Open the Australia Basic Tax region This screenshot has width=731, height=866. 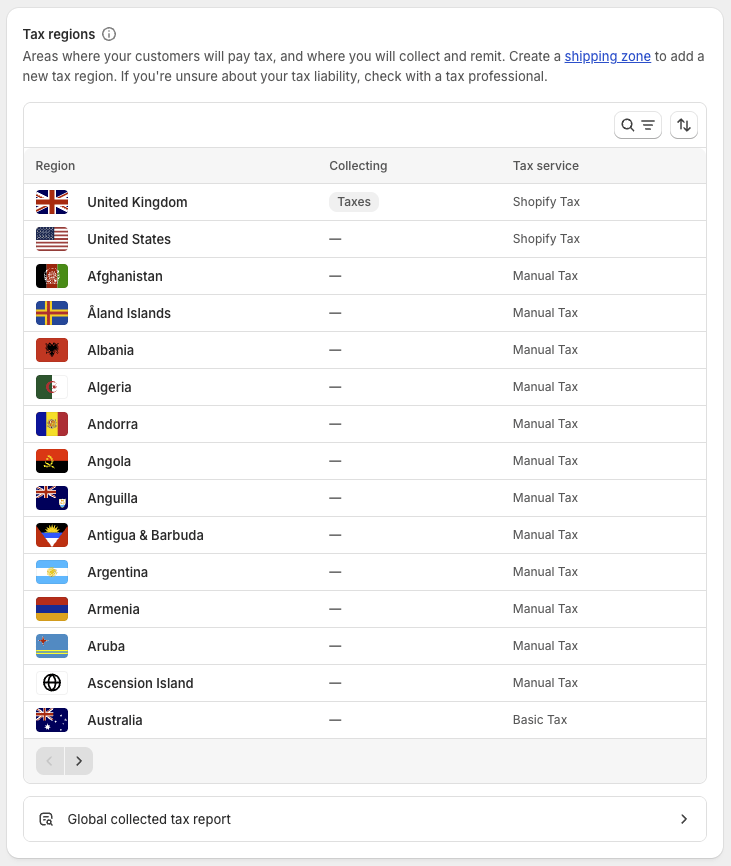pos(115,719)
